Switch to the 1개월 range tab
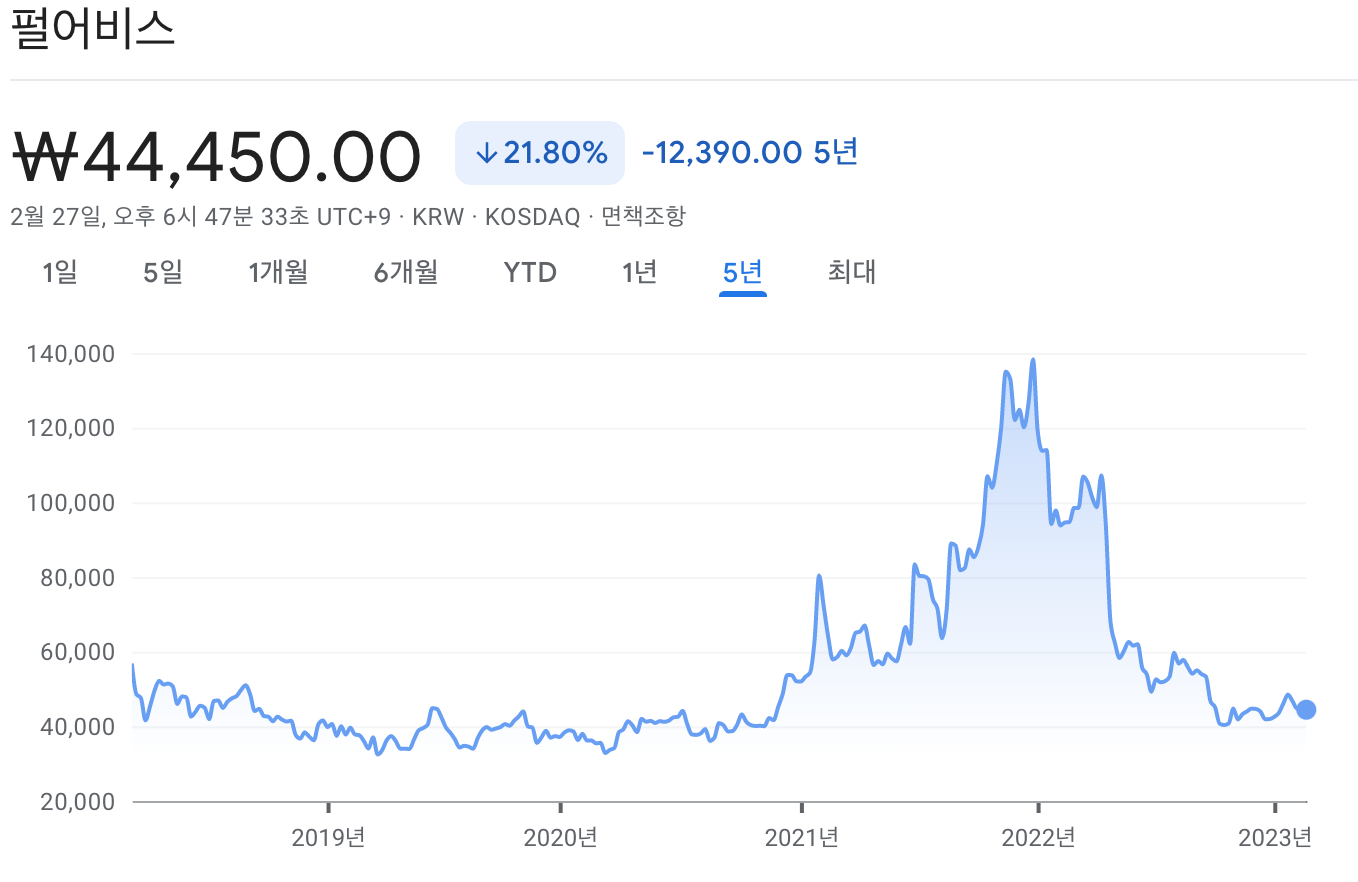This screenshot has width=1358, height=882. (278, 272)
